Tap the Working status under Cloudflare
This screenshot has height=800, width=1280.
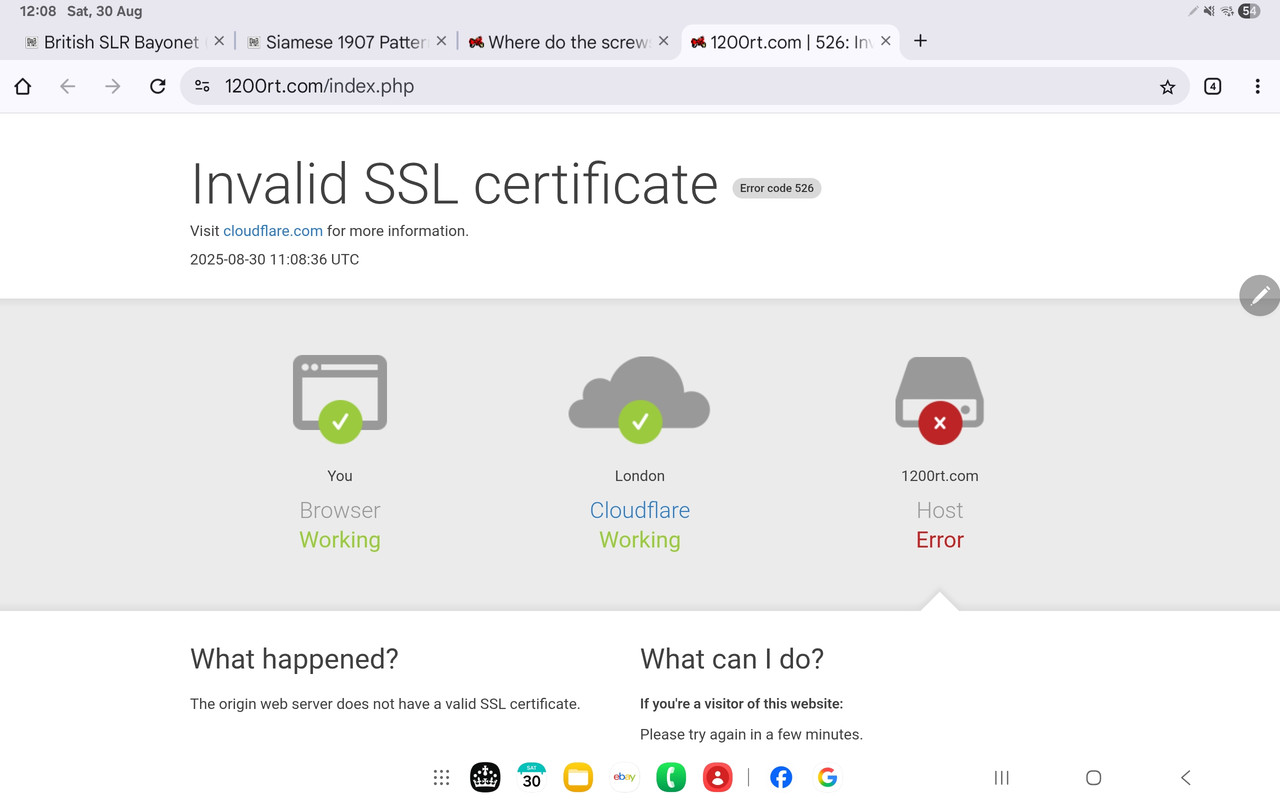pyautogui.click(x=640, y=540)
